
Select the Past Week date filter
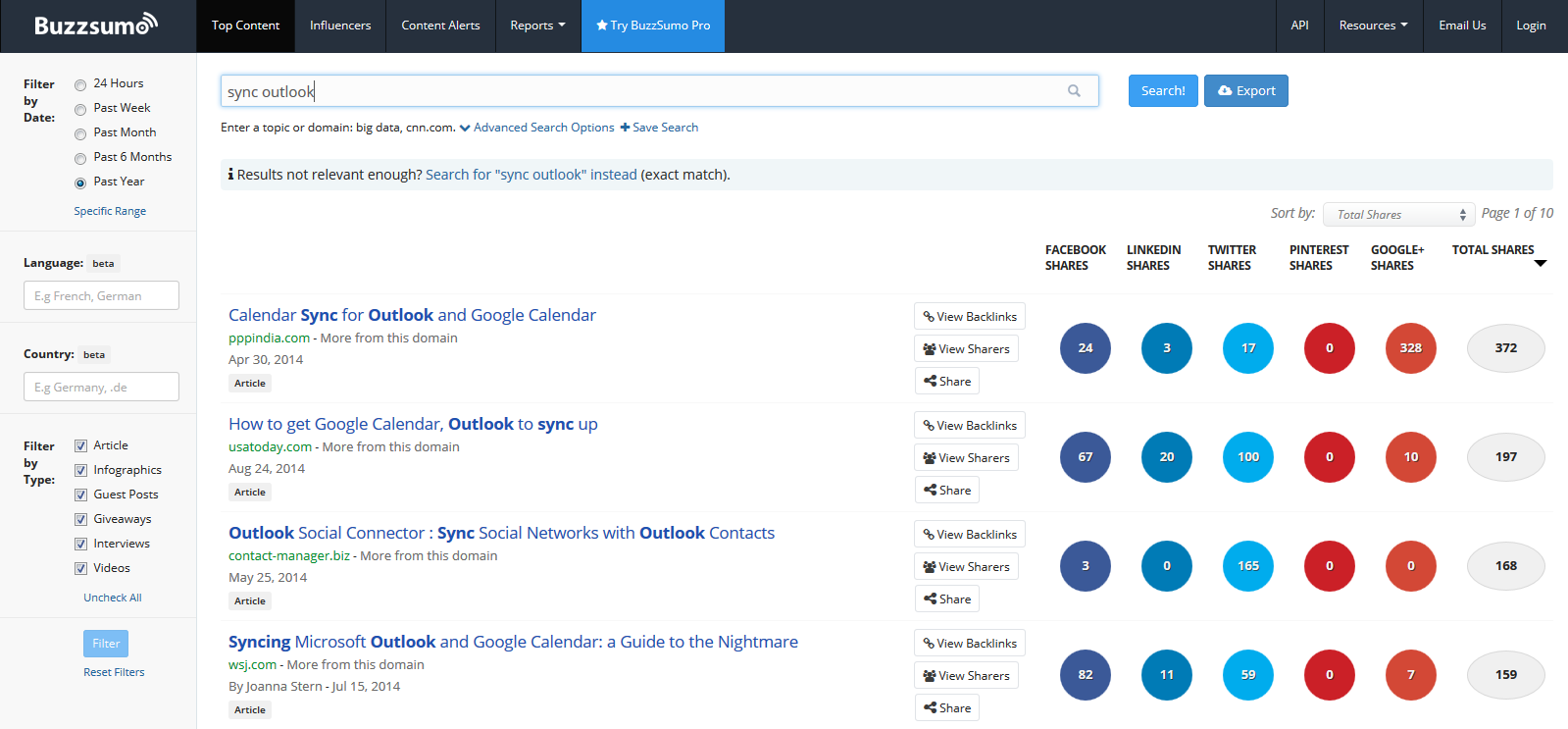coord(80,109)
